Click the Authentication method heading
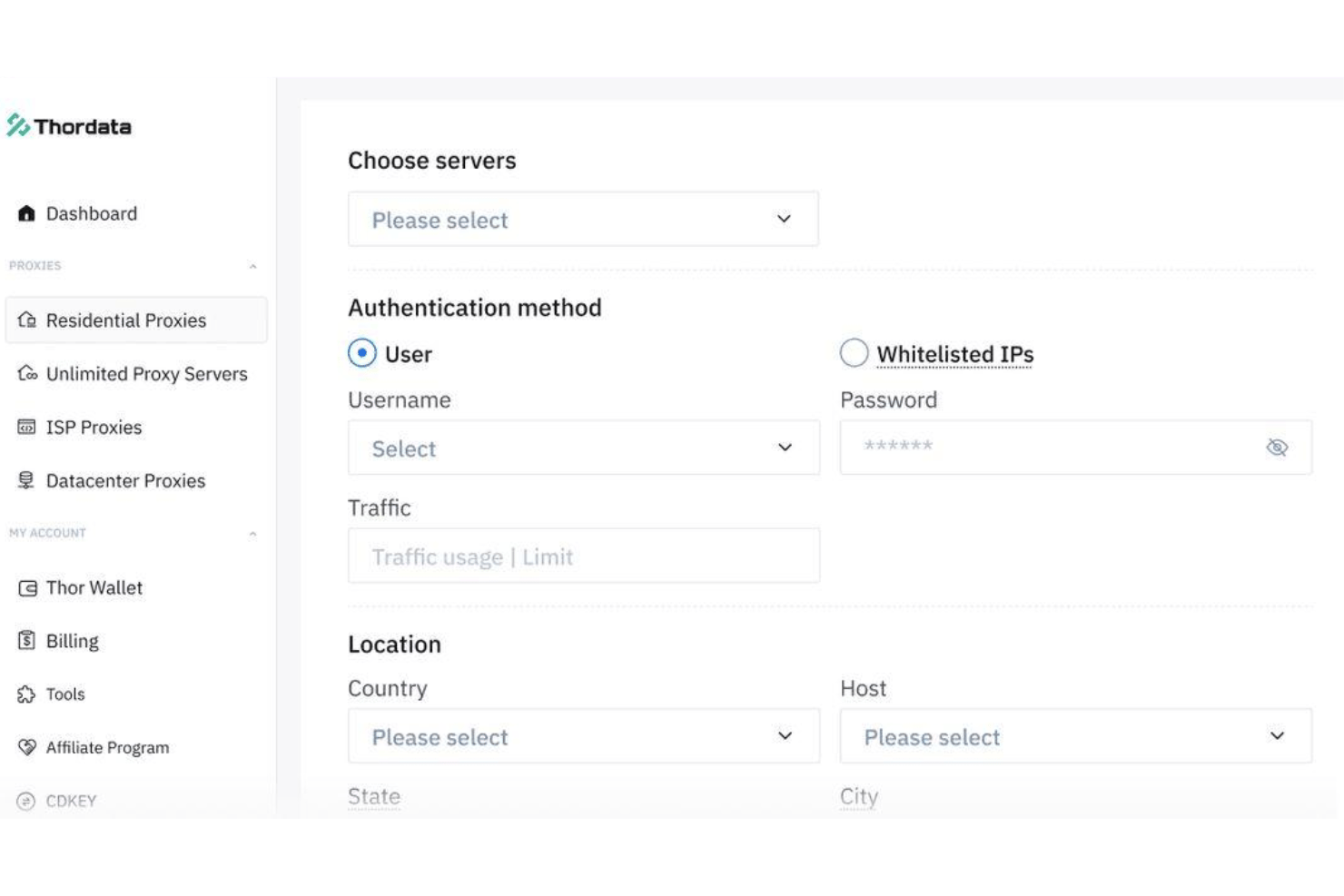The image size is (1344, 896). tap(475, 308)
